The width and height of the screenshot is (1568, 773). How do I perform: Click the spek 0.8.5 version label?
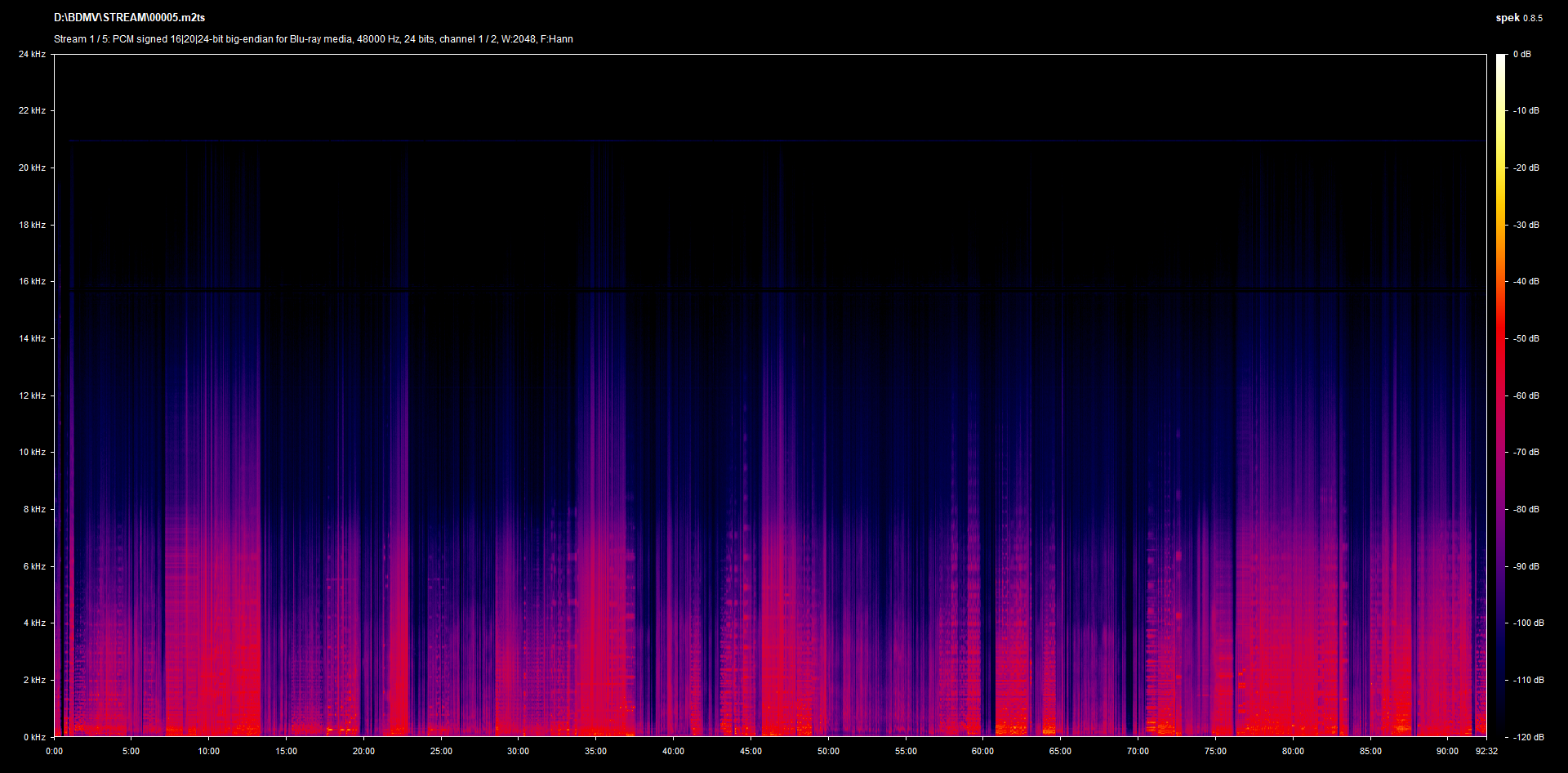click(1518, 18)
